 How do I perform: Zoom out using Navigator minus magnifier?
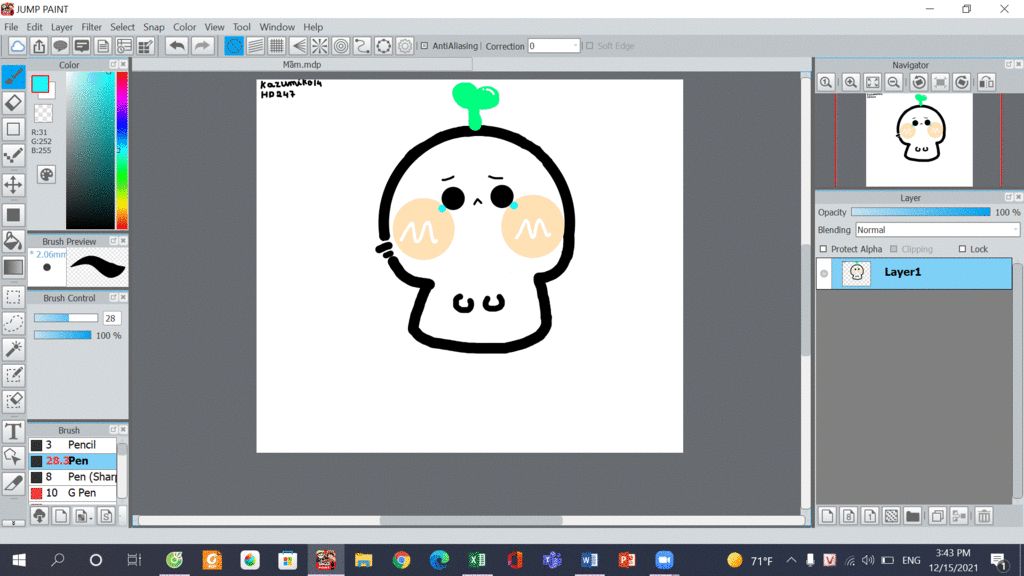click(x=894, y=82)
